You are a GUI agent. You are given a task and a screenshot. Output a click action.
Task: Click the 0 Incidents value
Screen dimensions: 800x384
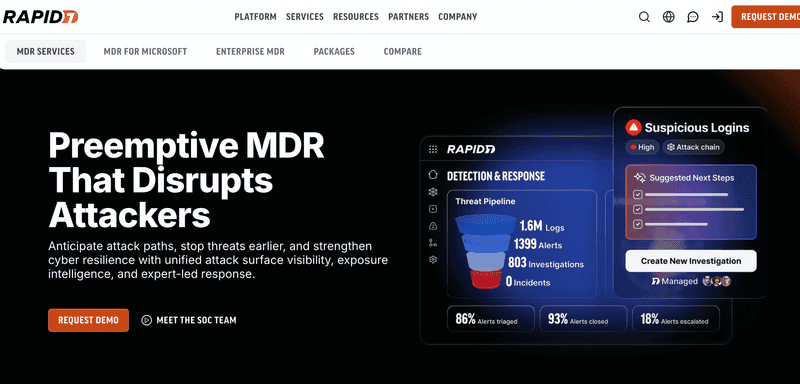pyautogui.click(x=528, y=281)
